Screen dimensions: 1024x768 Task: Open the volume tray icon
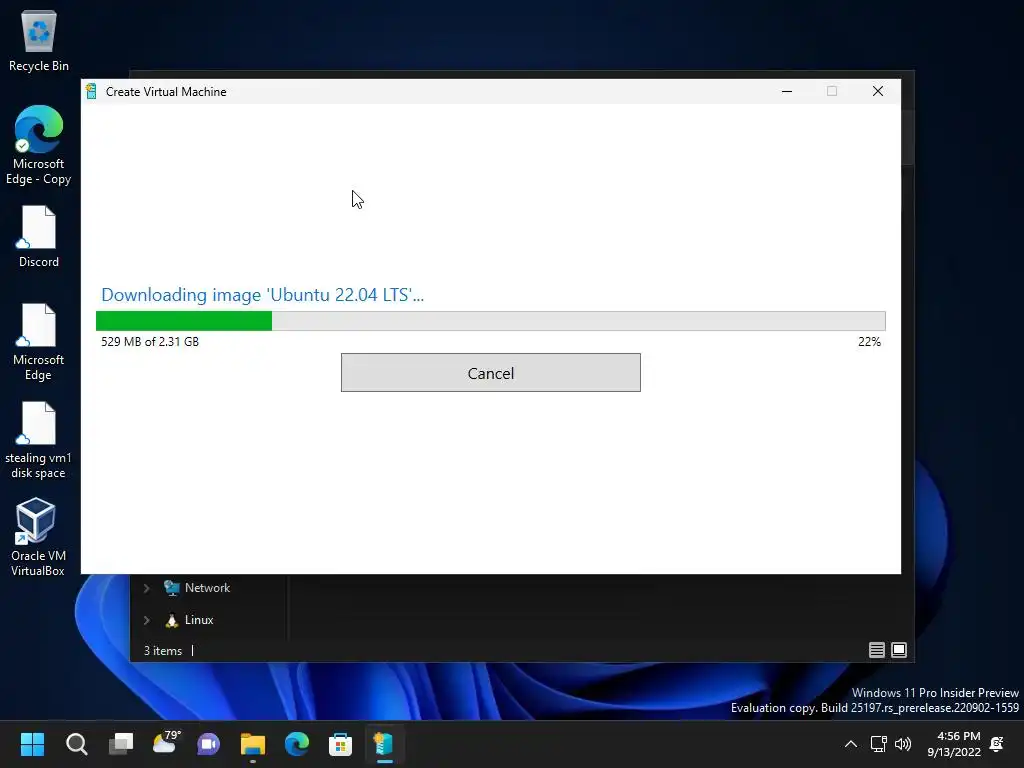903,744
